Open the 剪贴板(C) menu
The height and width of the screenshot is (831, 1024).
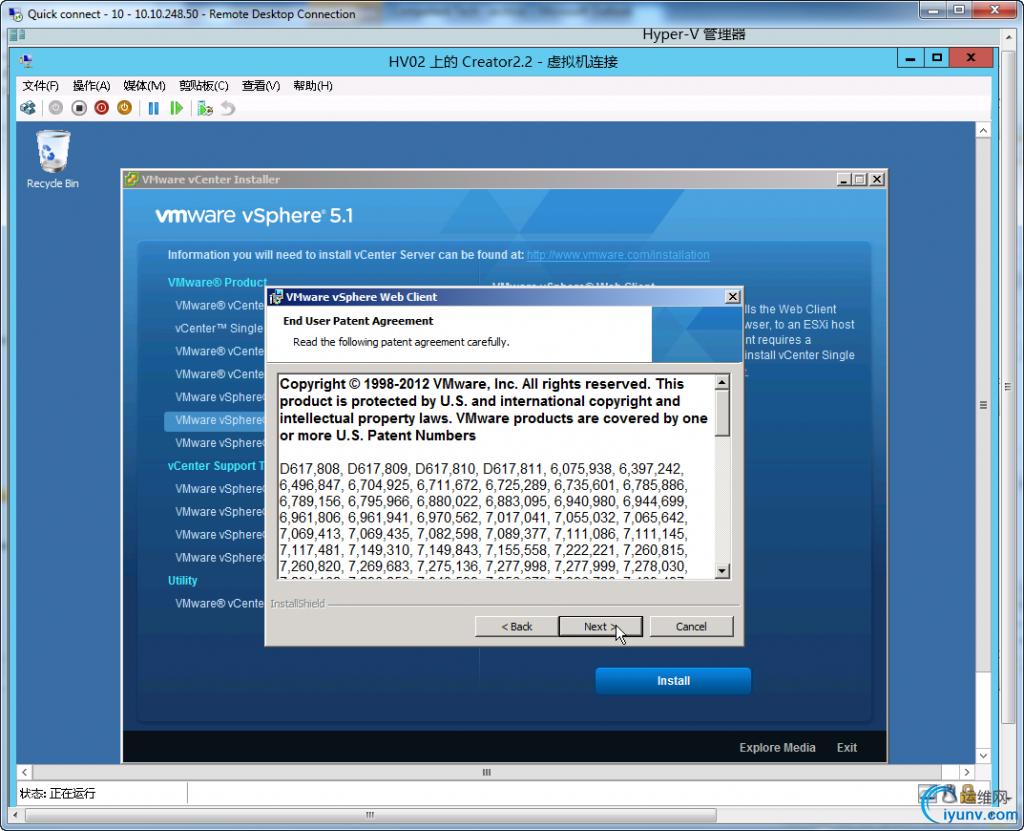(204, 86)
